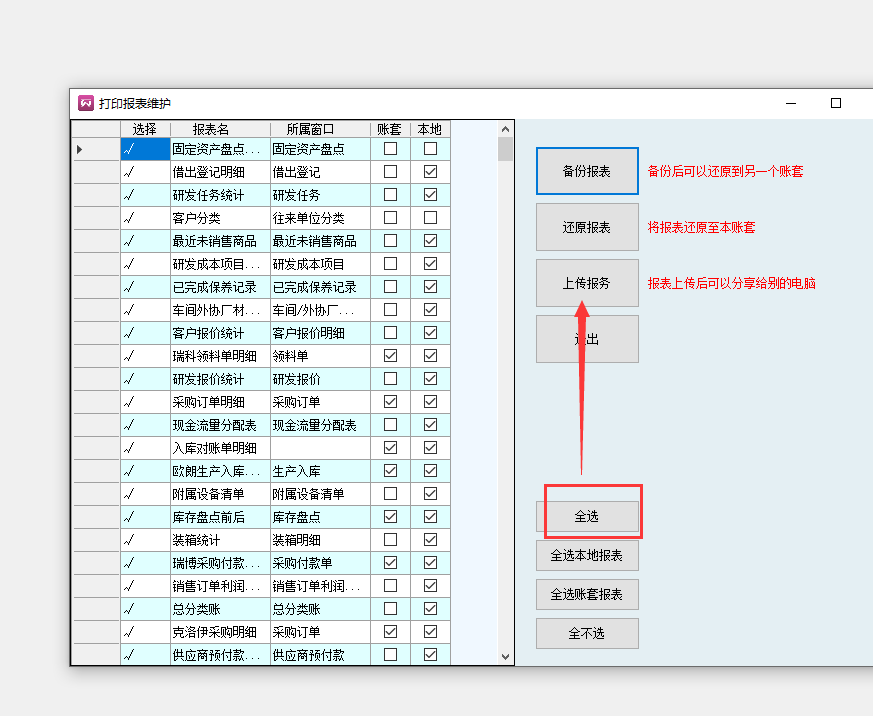Maximize the 打印报表维护 window

[836, 103]
